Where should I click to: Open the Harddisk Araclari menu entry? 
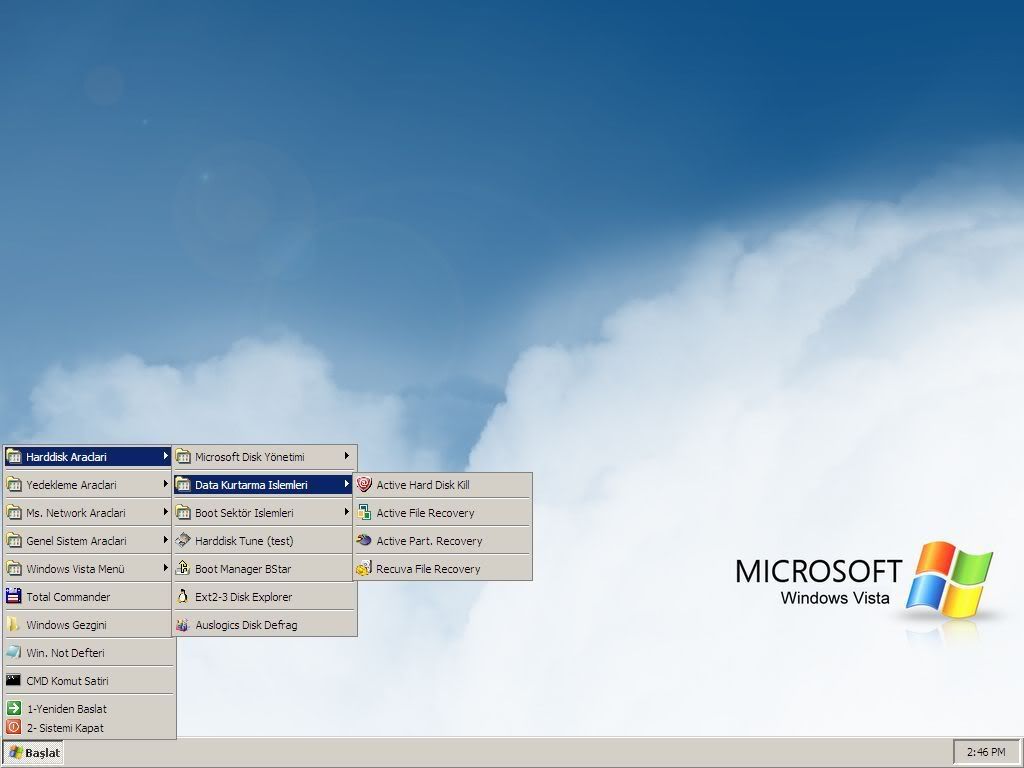point(89,456)
